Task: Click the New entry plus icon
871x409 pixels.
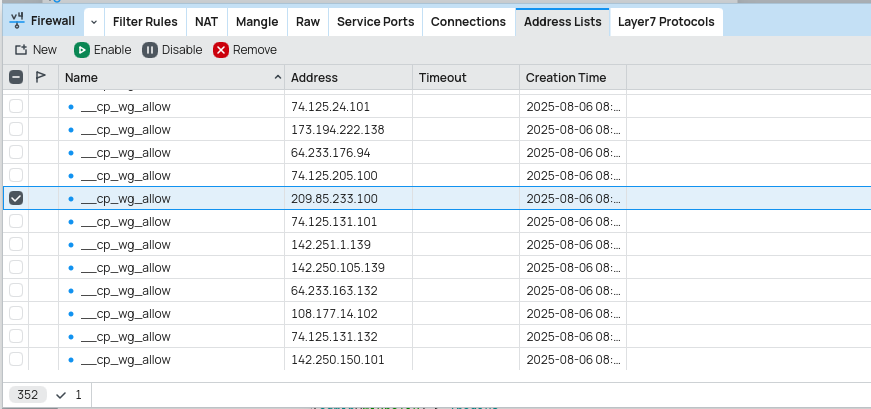Action: (20, 50)
